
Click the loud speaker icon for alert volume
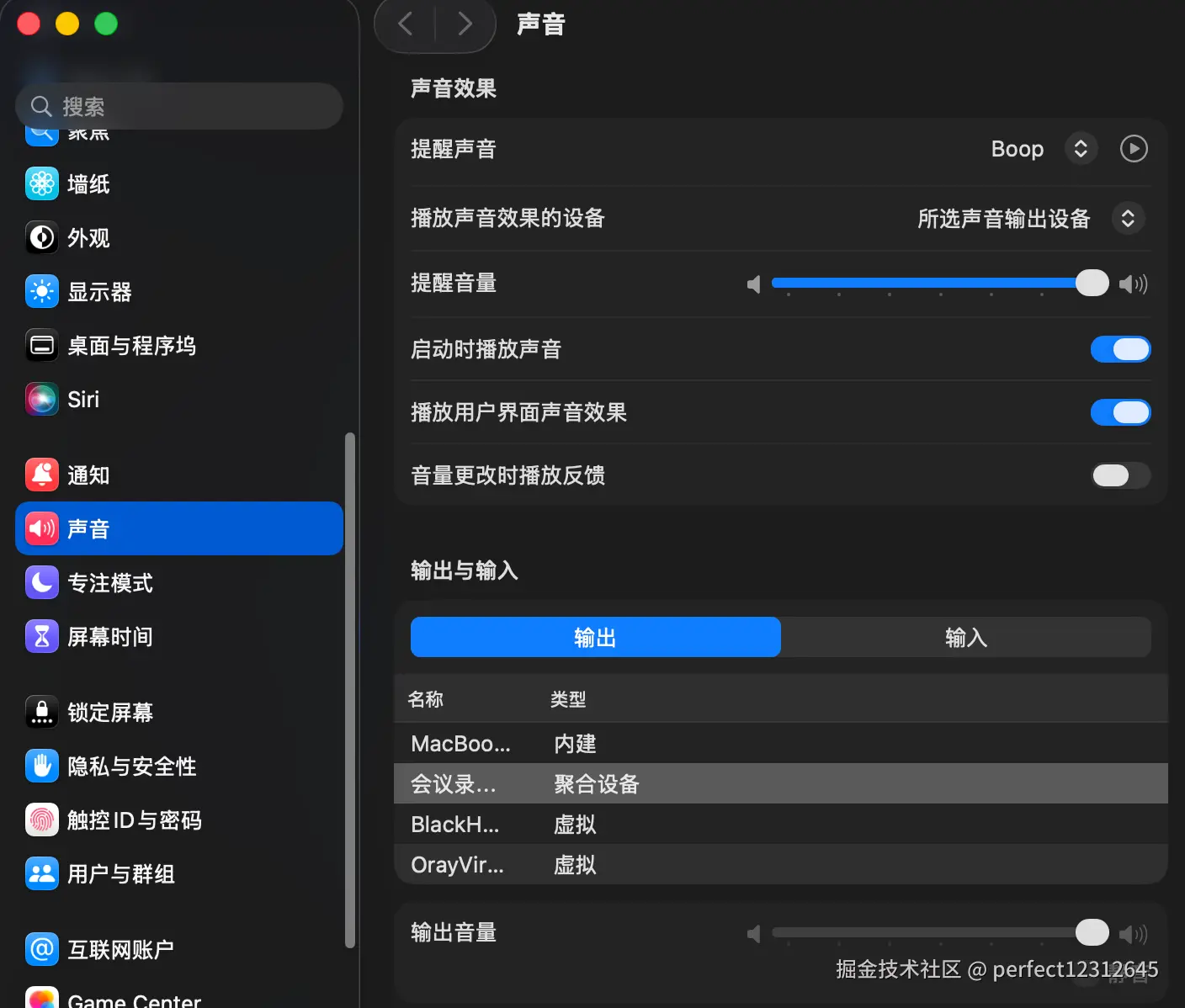click(x=1134, y=284)
